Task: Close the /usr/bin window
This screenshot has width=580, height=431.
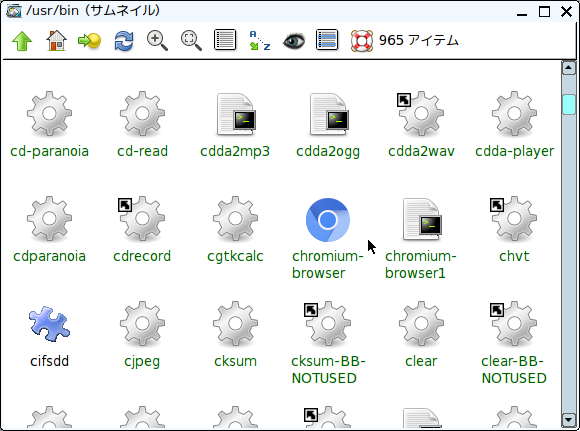Action: 566,12
